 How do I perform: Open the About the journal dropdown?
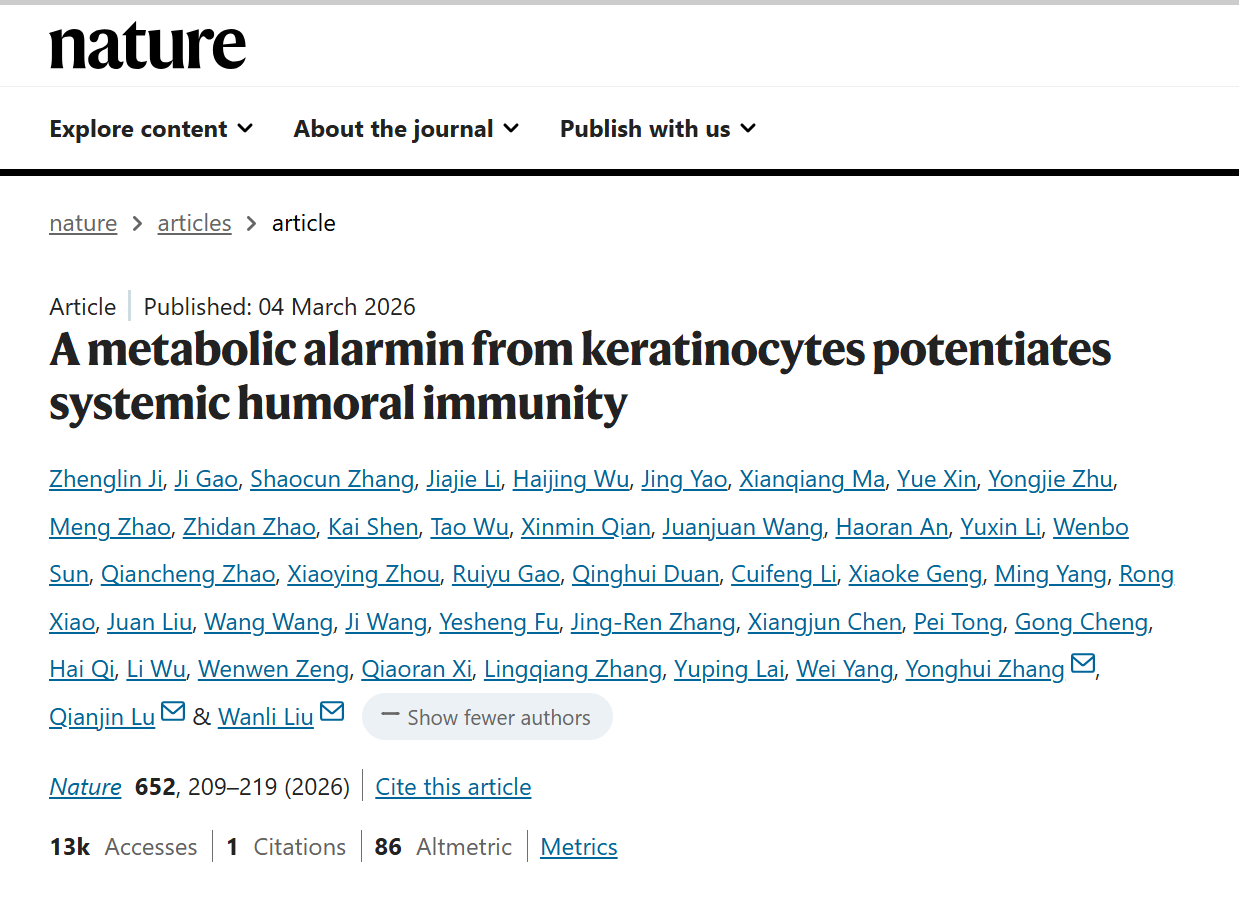406,129
